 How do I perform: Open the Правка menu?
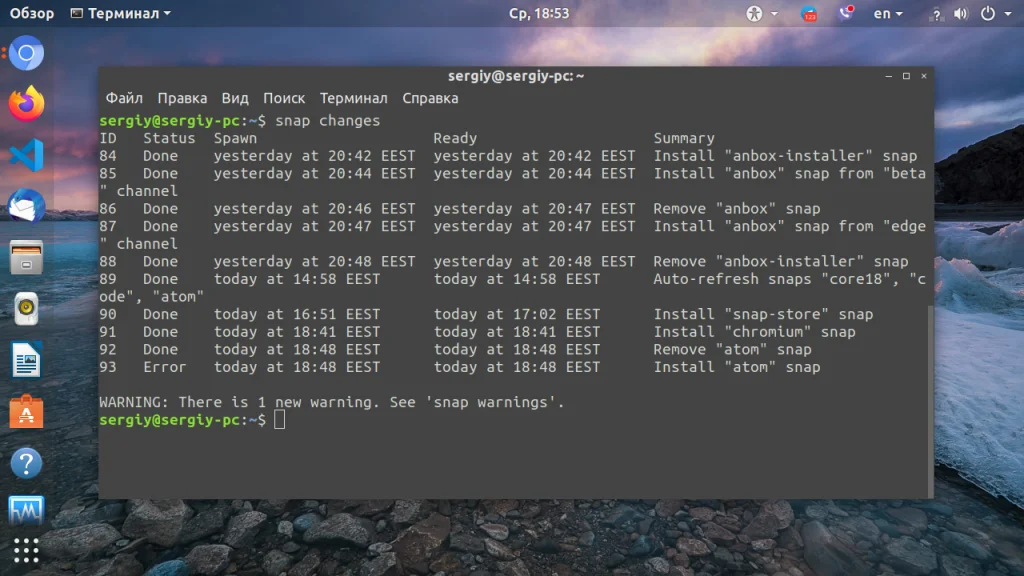click(x=182, y=98)
